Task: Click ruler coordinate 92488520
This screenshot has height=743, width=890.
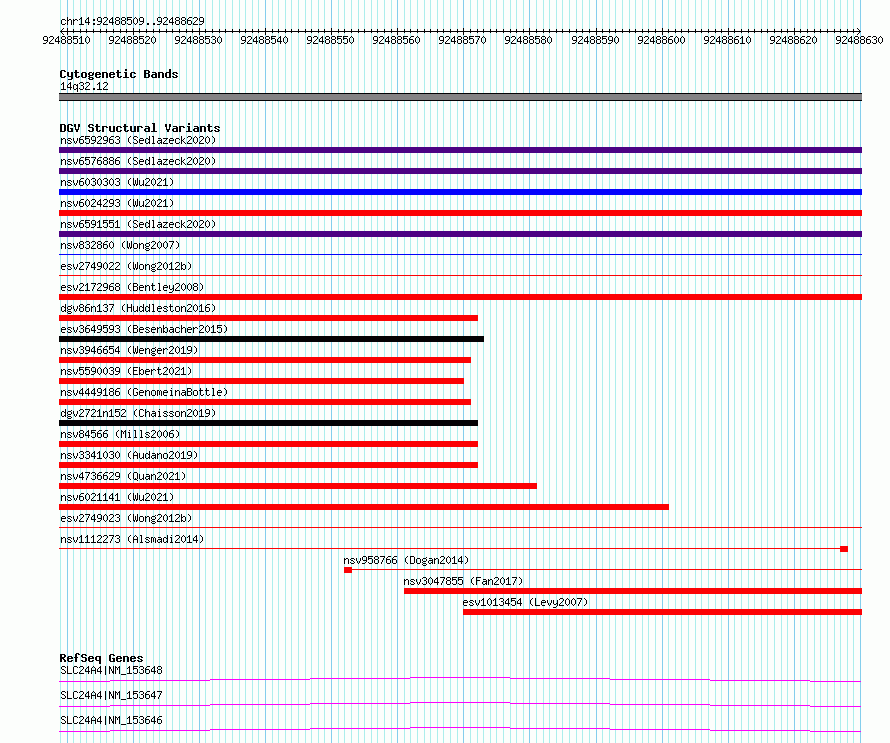Action: click(x=132, y=40)
